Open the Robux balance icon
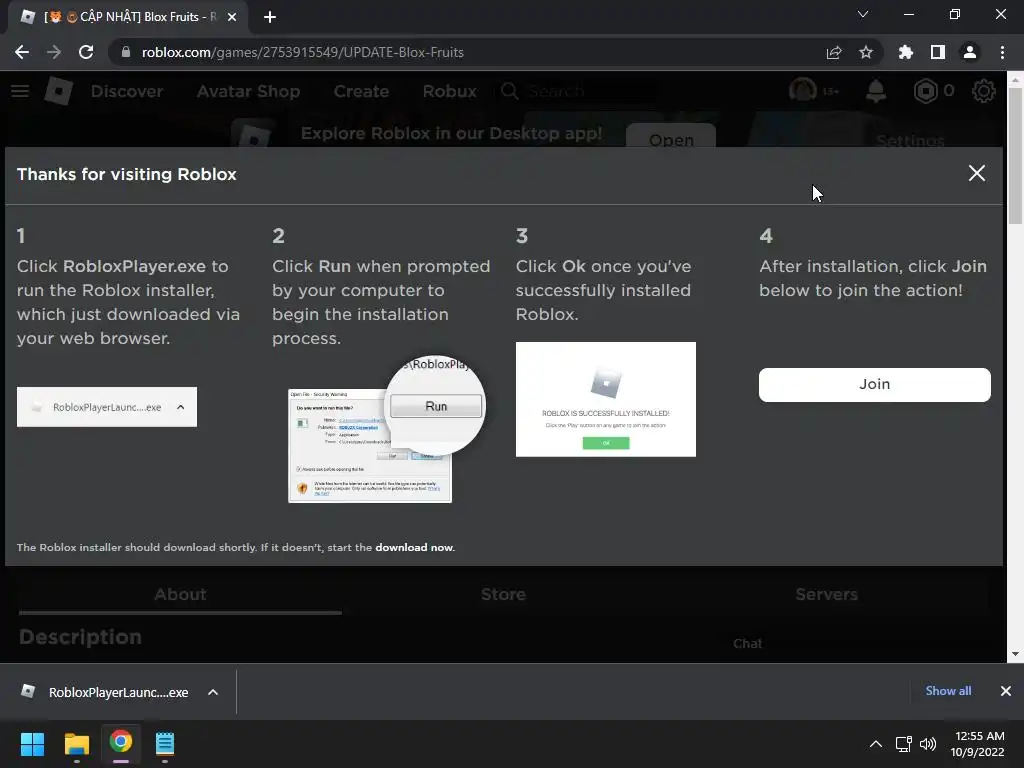 pyautogui.click(x=925, y=91)
